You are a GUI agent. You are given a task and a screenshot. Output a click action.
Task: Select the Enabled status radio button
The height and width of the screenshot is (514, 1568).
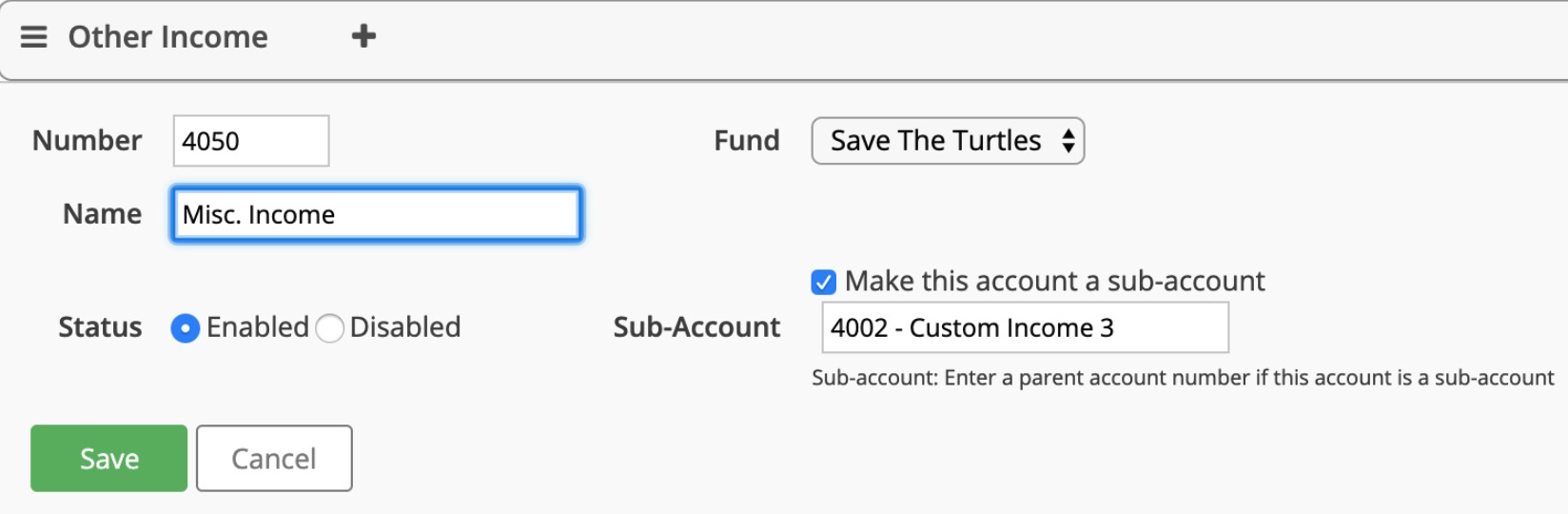tap(186, 328)
